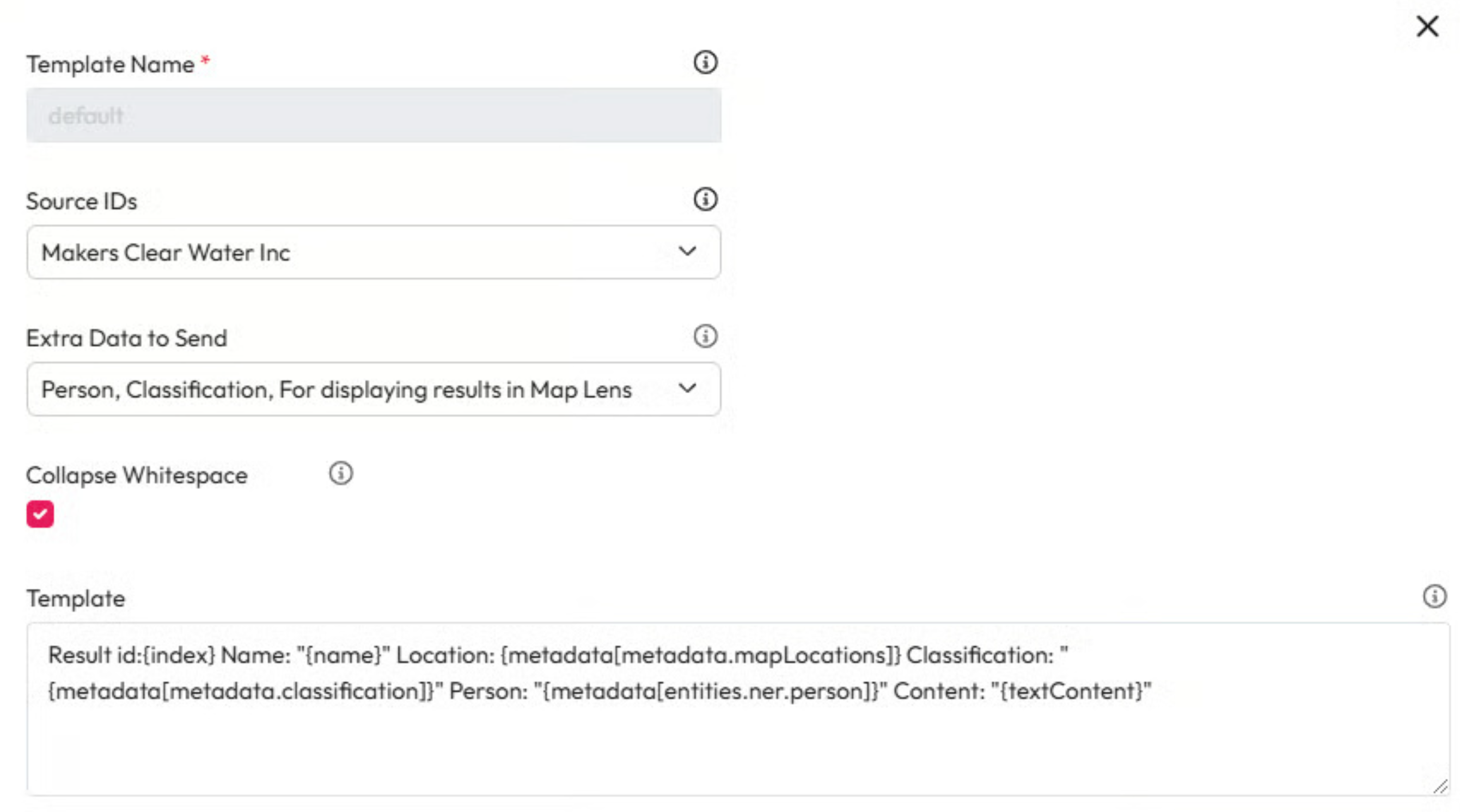Place cursor on {textContent} in template text
The image size is (1460, 812).
pos(1071,691)
